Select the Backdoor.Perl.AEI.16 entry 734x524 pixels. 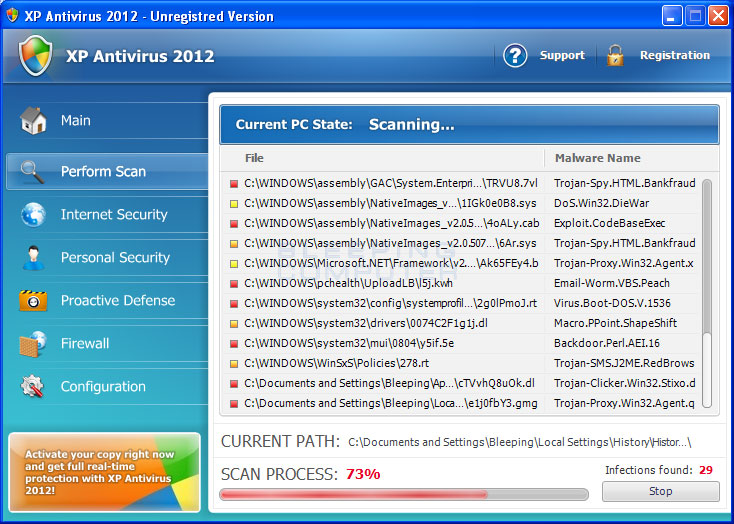tap(607, 343)
